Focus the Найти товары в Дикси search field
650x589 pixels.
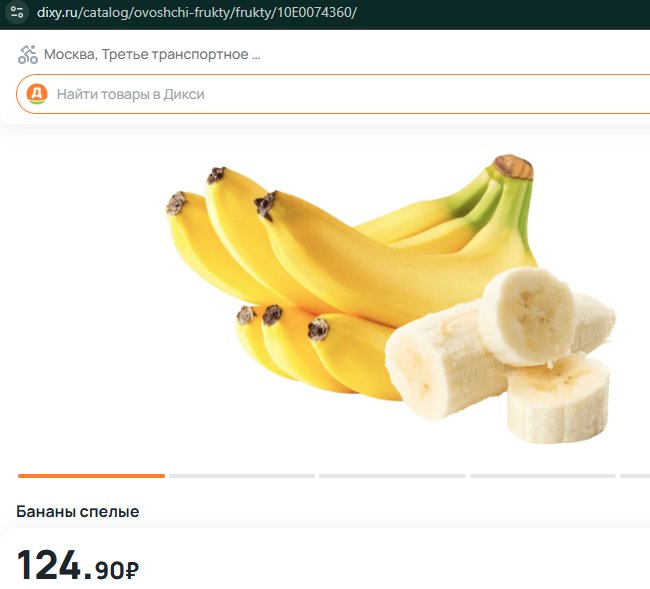[x=333, y=94]
